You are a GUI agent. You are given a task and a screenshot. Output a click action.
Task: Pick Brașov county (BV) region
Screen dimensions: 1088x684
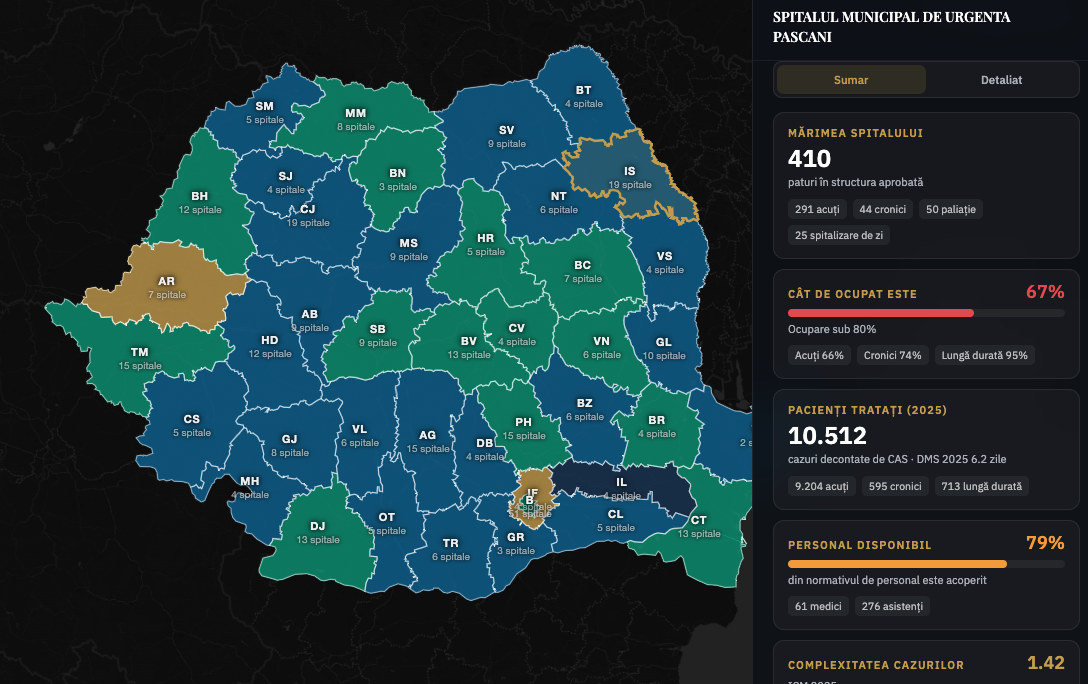coord(468,348)
